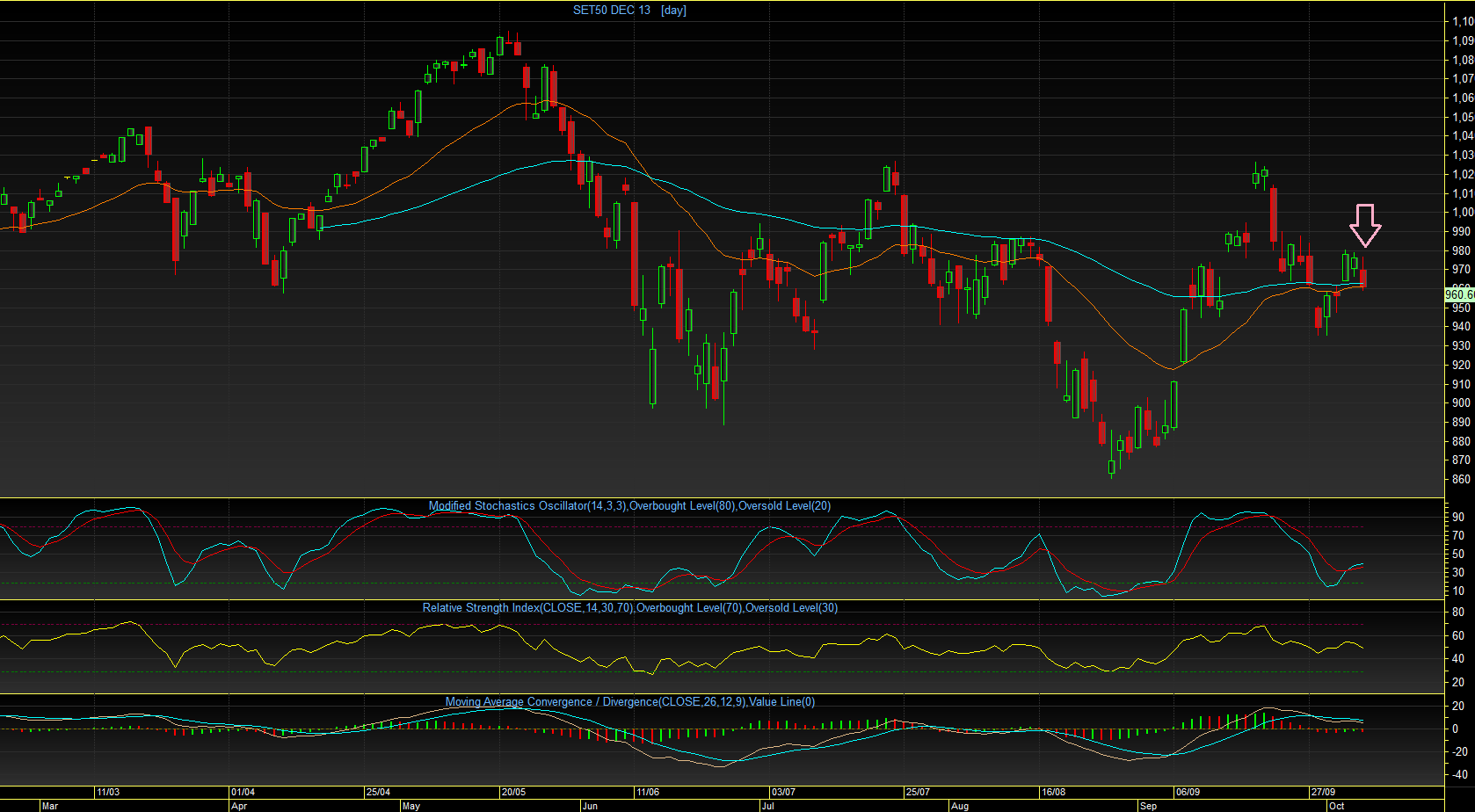Click the Sep month label
The height and width of the screenshot is (812, 1475).
(x=1149, y=806)
